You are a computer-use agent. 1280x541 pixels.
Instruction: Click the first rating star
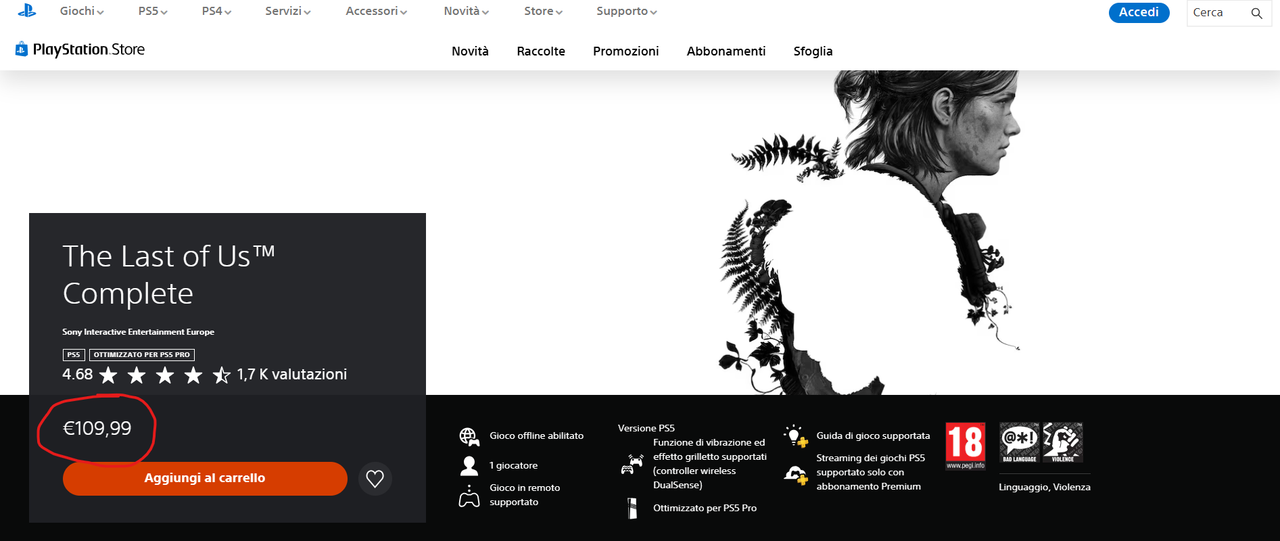[x=108, y=375]
